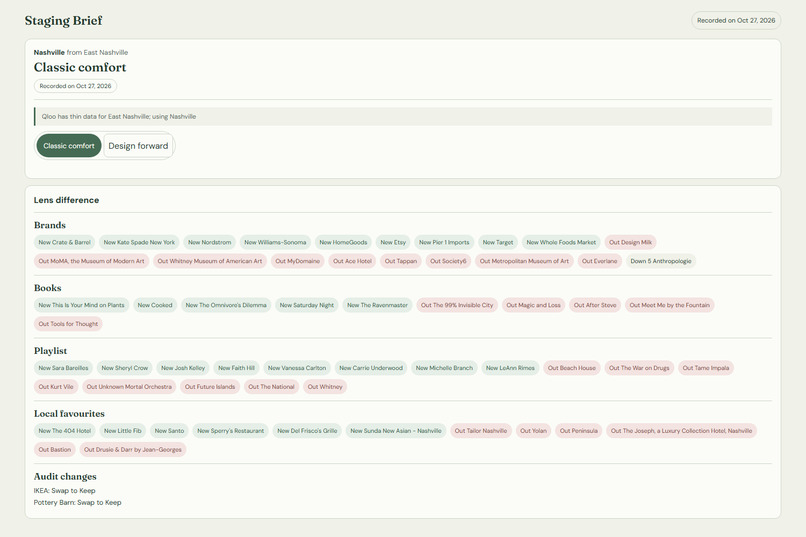Click the Recorded on badge under Classic comfort
806x537 pixels.
(76, 86)
